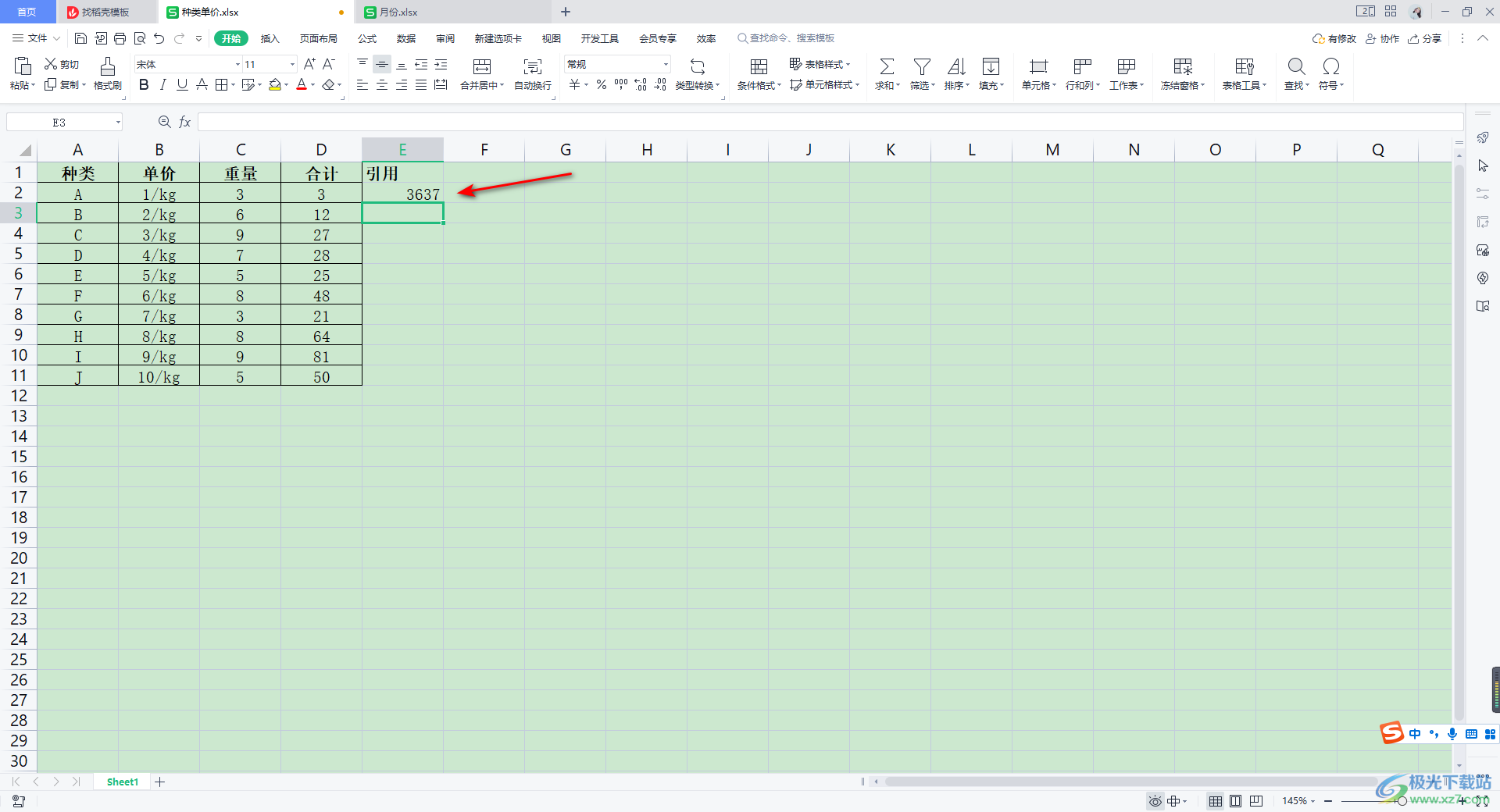Open the Data (数据) ribbon tab

click(406, 38)
